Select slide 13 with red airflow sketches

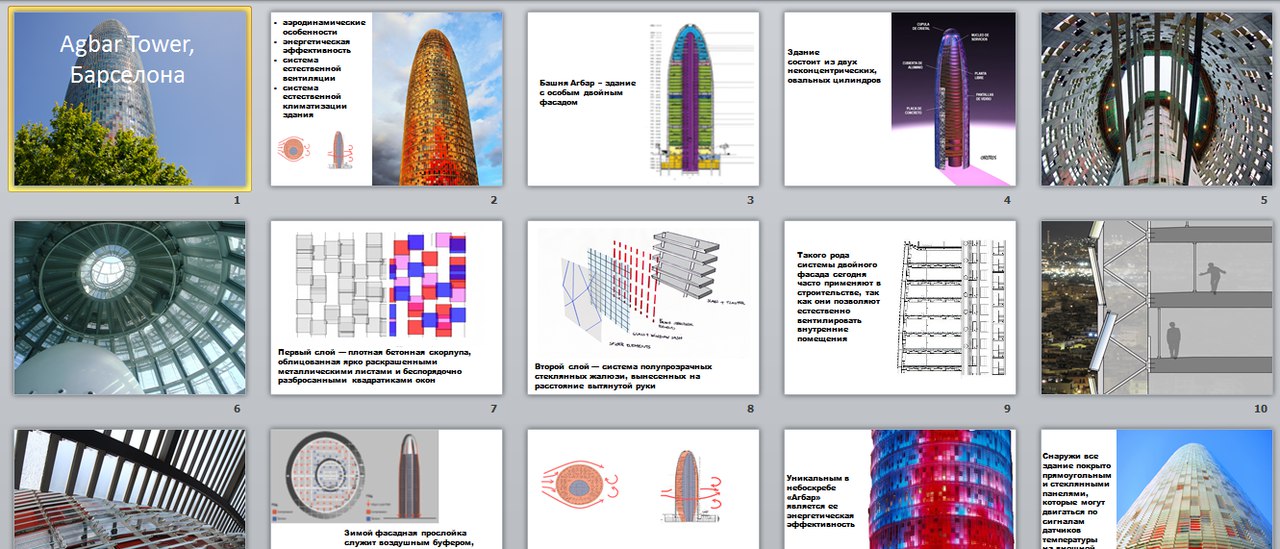[x=643, y=489]
